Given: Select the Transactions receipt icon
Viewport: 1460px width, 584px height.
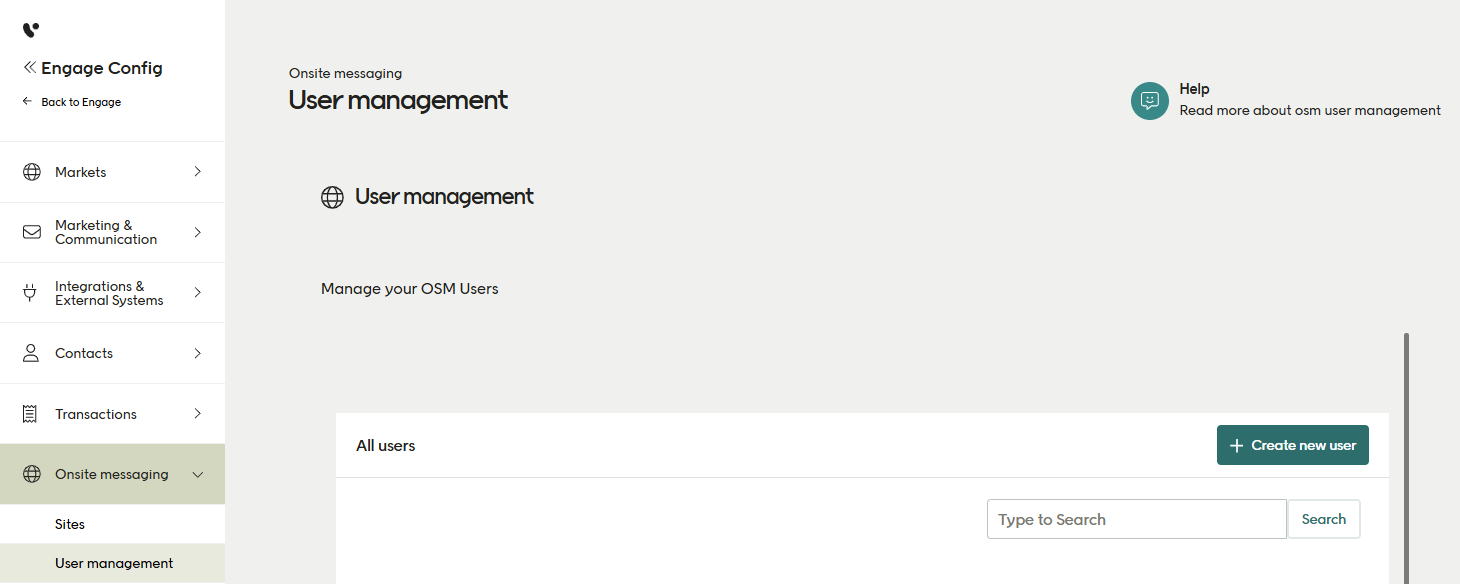Looking at the screenshot, I should [x=31, y=413].
